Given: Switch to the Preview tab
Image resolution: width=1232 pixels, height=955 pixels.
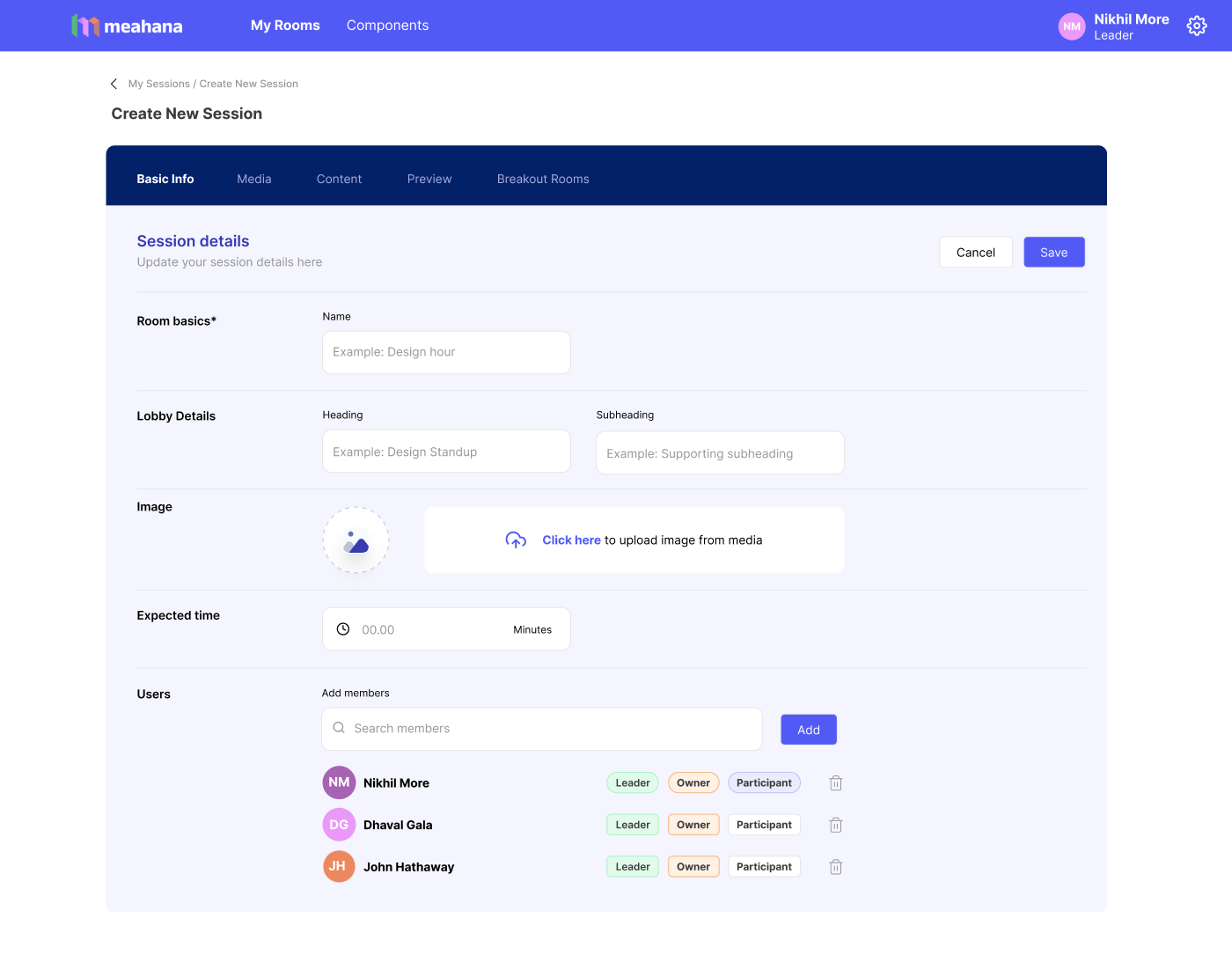Looking at the screenshot, I should [x=429, y=179].
